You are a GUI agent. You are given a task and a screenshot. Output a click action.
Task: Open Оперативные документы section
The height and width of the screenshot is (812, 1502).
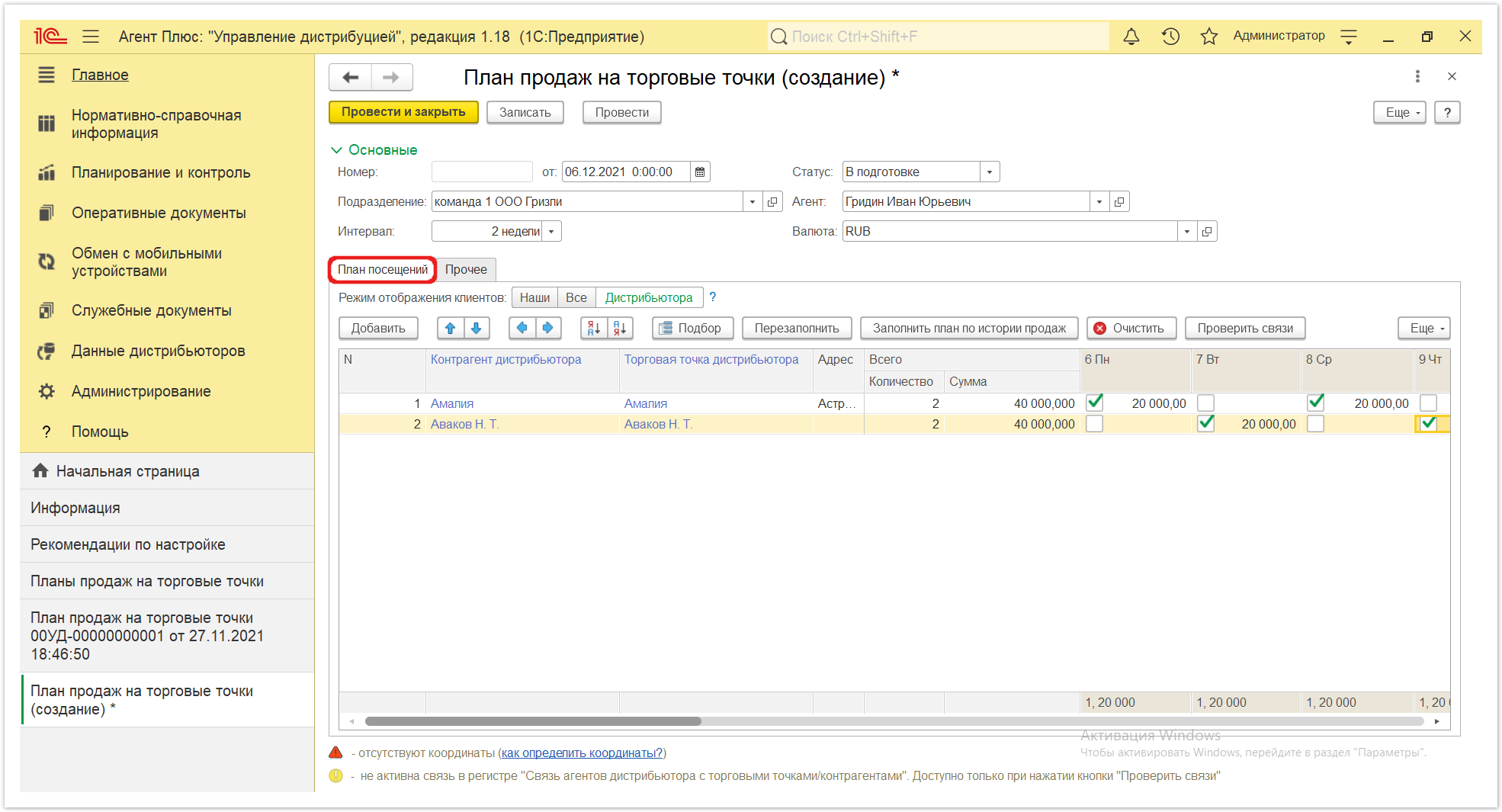click(159, 213)
